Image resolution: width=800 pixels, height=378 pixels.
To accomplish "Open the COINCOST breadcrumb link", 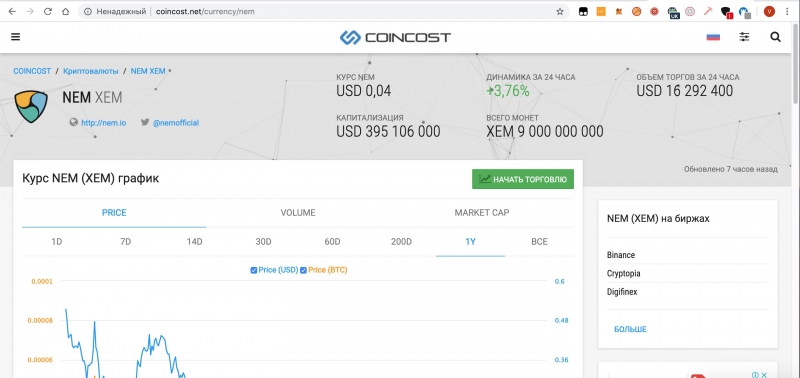I will coord(32,71).
